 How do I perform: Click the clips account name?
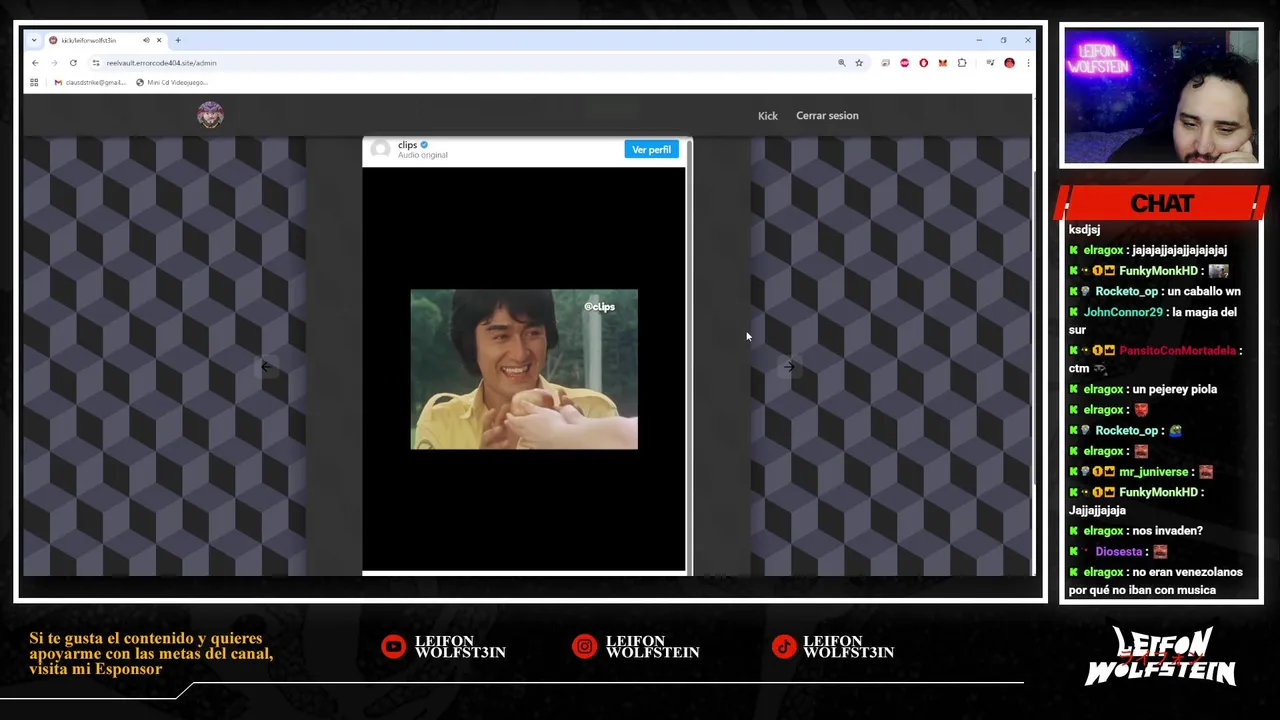pos(408,145)
